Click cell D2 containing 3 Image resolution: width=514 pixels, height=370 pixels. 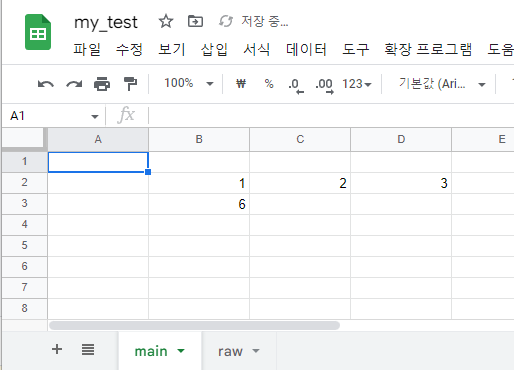point(401,183)
